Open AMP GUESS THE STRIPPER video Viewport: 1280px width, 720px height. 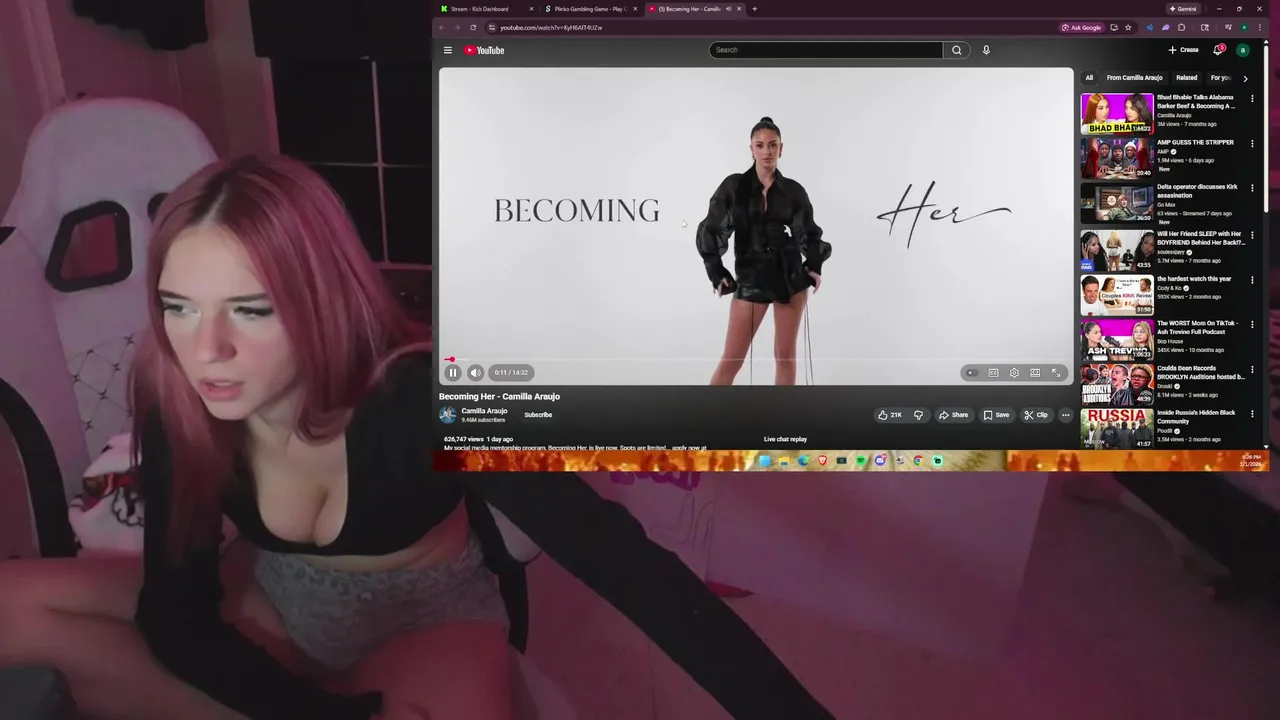point(1117,158)
